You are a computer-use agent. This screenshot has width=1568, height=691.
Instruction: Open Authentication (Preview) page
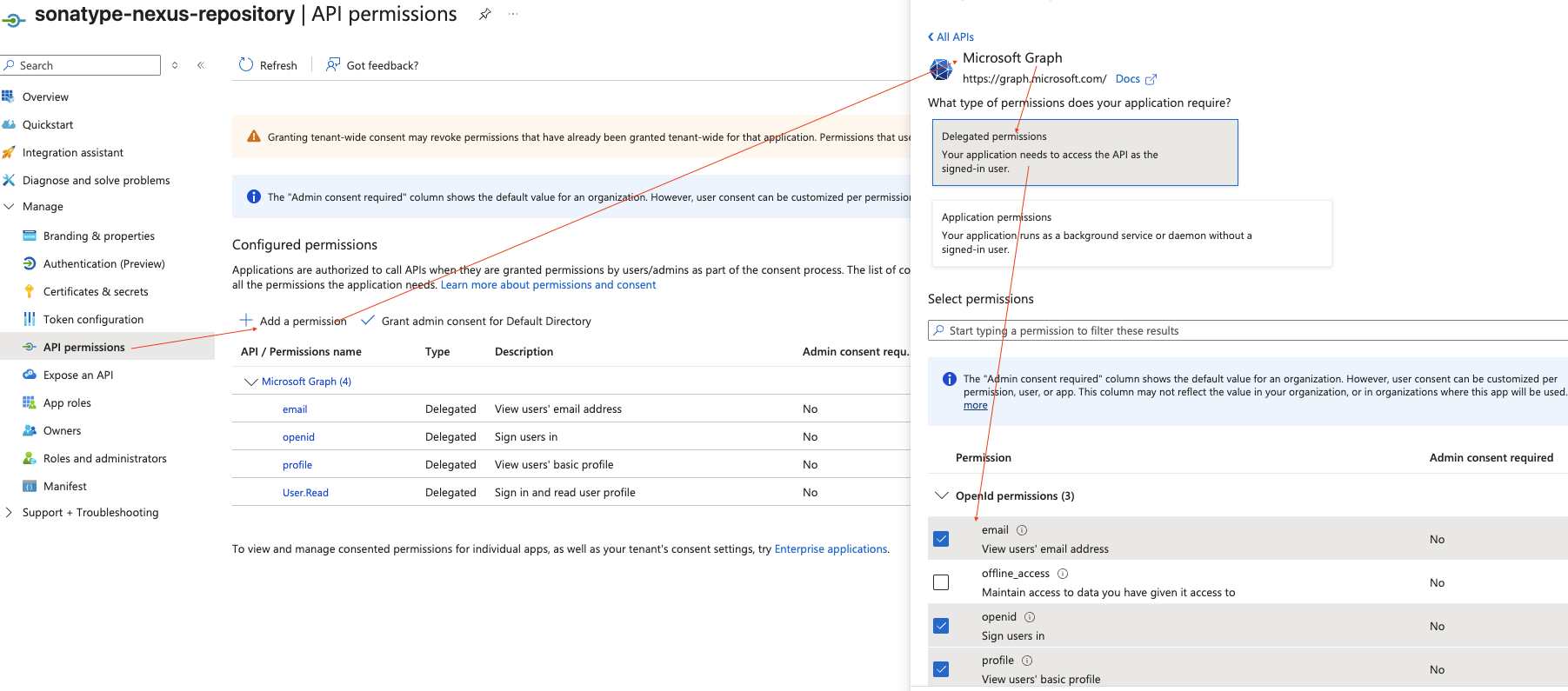104,263
